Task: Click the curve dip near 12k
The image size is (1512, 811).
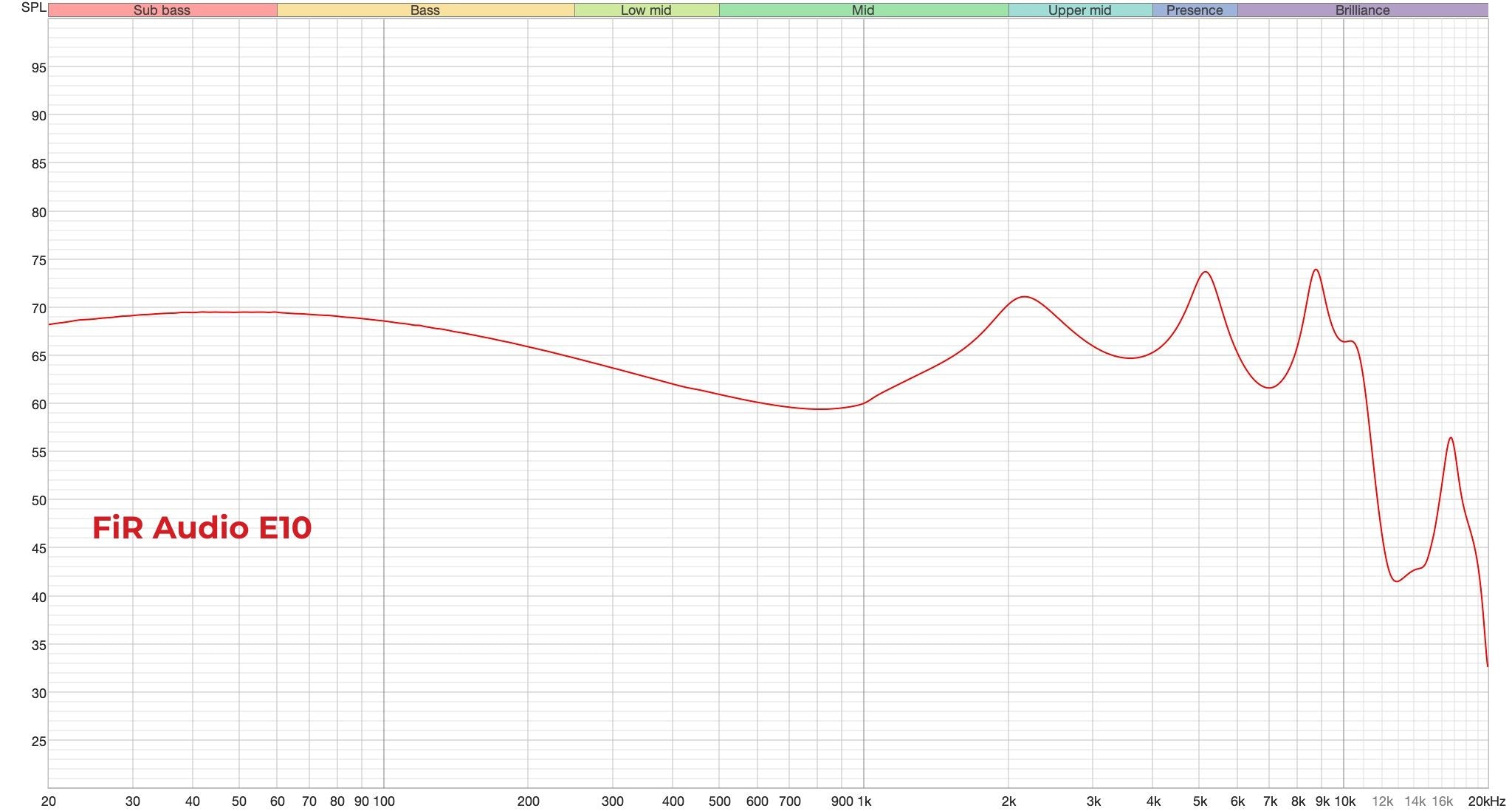Action: coord(1396,581)
